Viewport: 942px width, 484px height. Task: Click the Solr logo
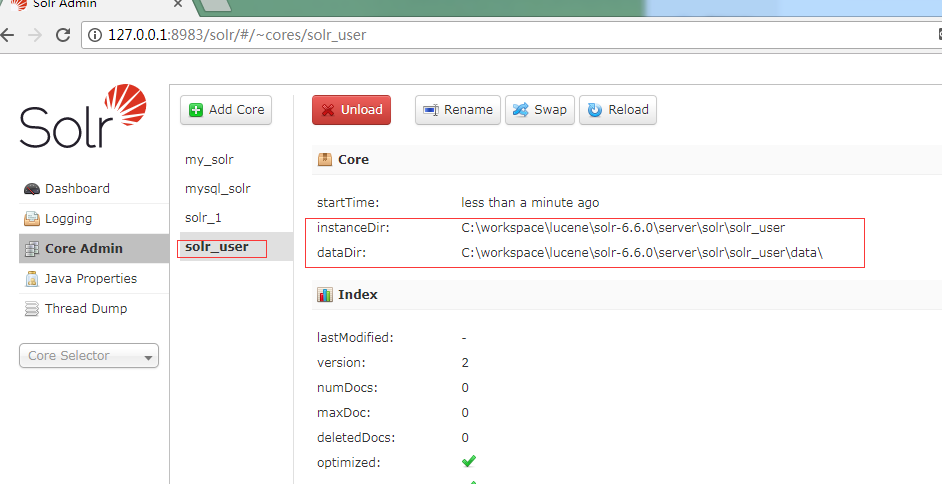83,116
